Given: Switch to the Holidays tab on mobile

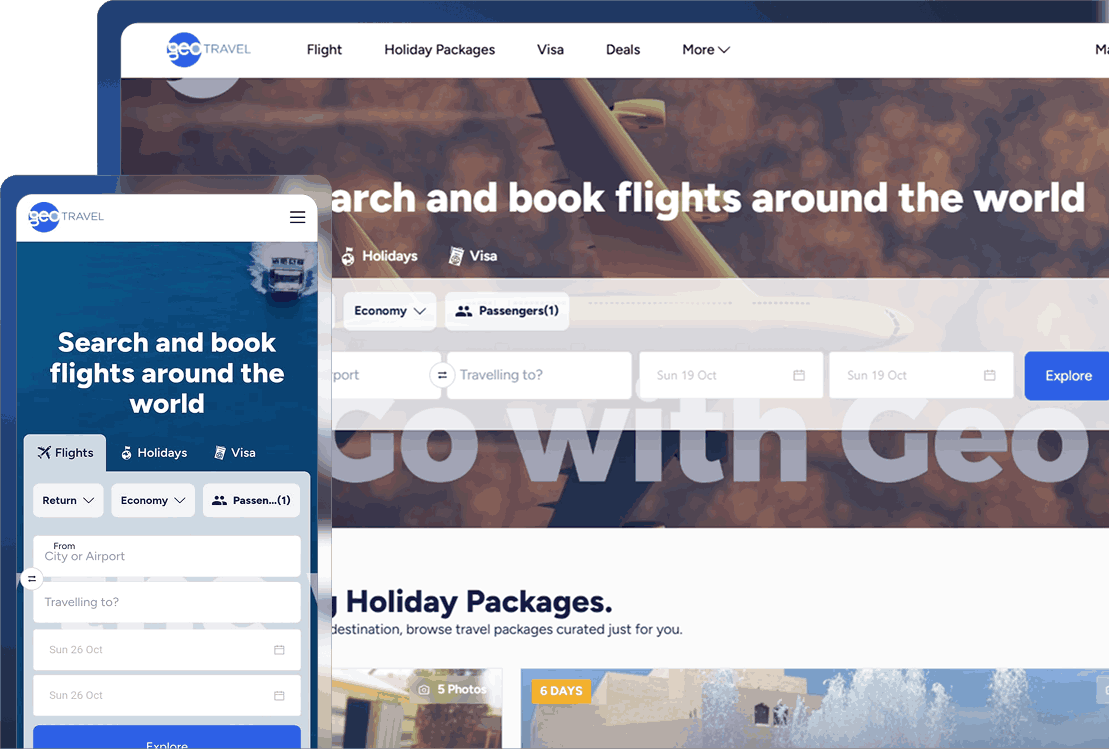Looking at the screenshot, I should pos(154,453).
